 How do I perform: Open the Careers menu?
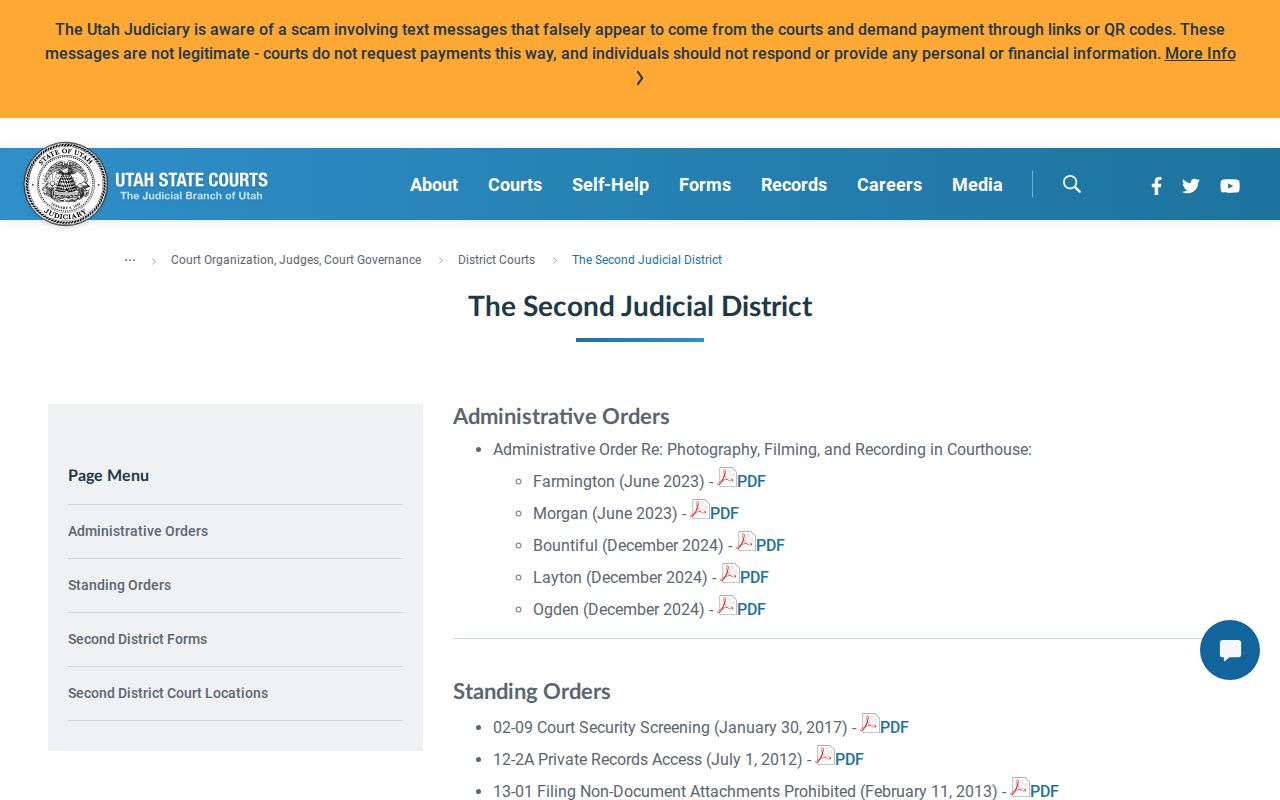pyautogui.click(x=889, y=185)
